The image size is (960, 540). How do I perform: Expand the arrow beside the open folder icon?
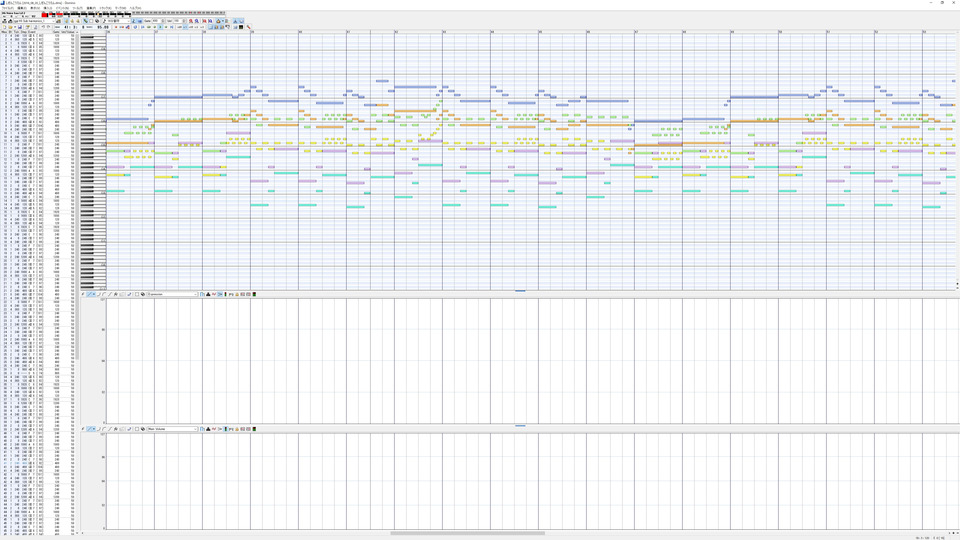pyautogui.click(x=15, y=27)
